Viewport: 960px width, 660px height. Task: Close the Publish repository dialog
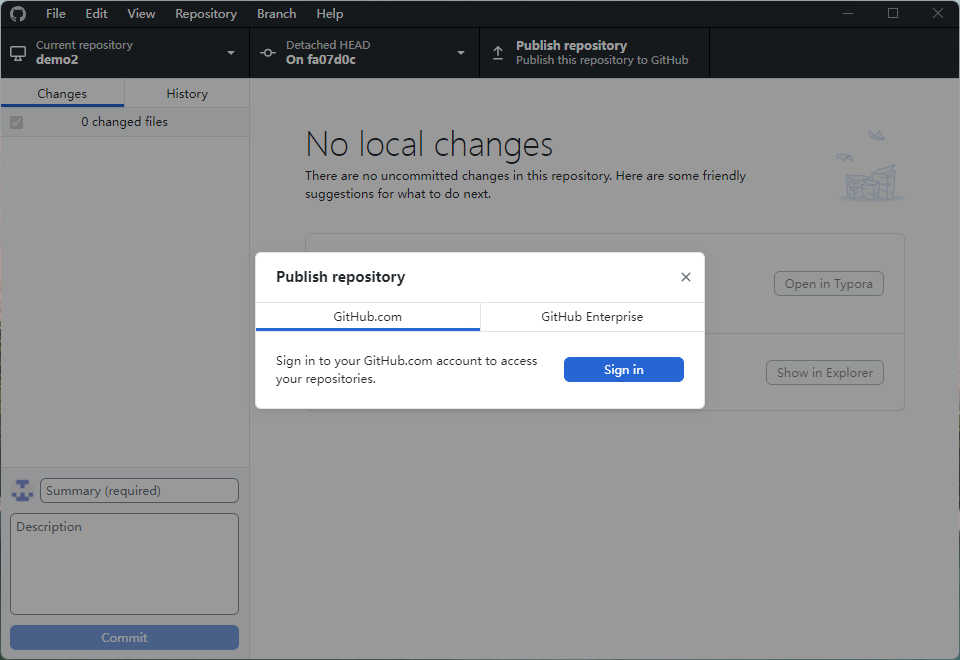point(686,277)
